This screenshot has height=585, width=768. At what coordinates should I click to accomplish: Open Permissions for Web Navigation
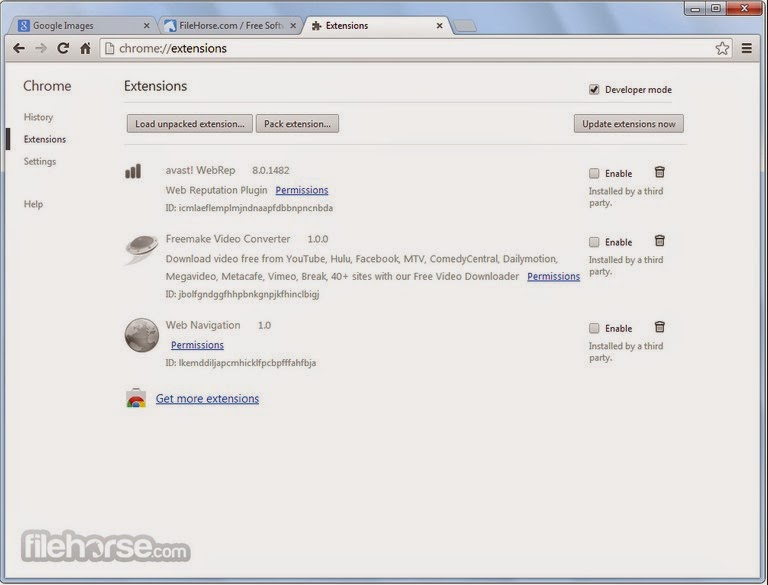pos(197,345)
